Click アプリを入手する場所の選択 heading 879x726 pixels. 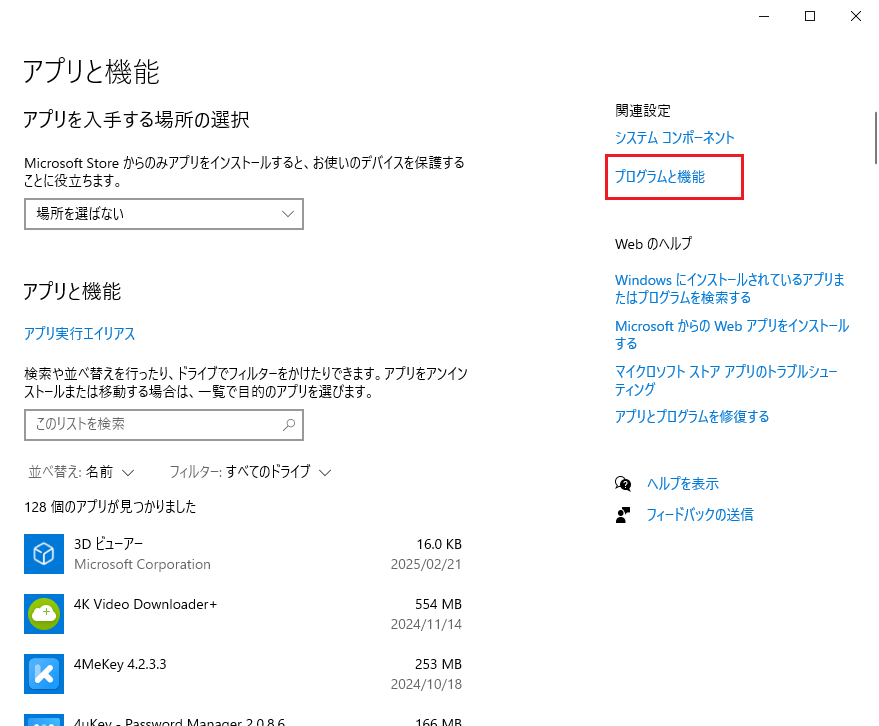tap(136, 119)
